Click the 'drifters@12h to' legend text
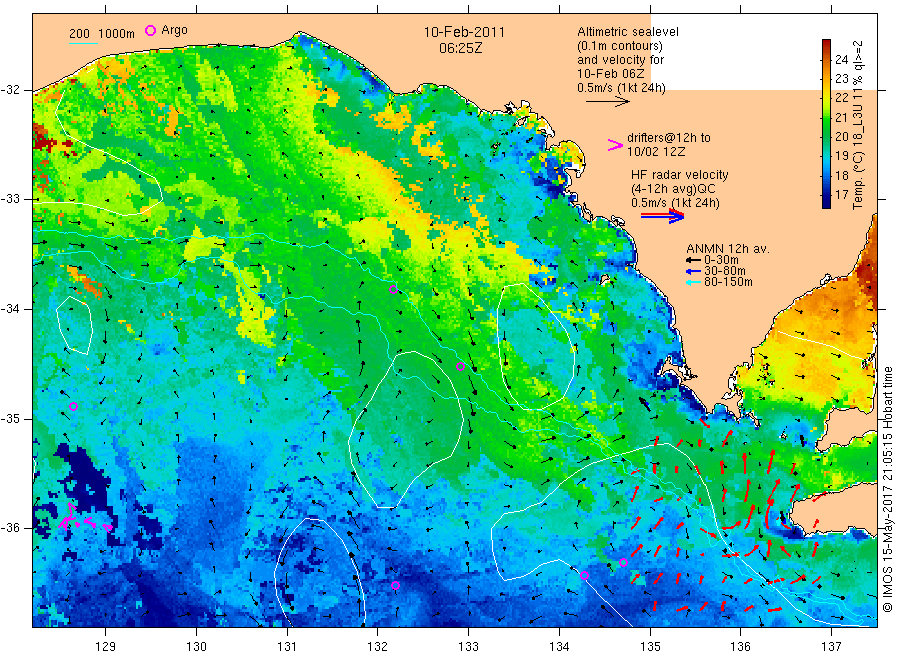 pyautogui.click(x=669, y=138)
